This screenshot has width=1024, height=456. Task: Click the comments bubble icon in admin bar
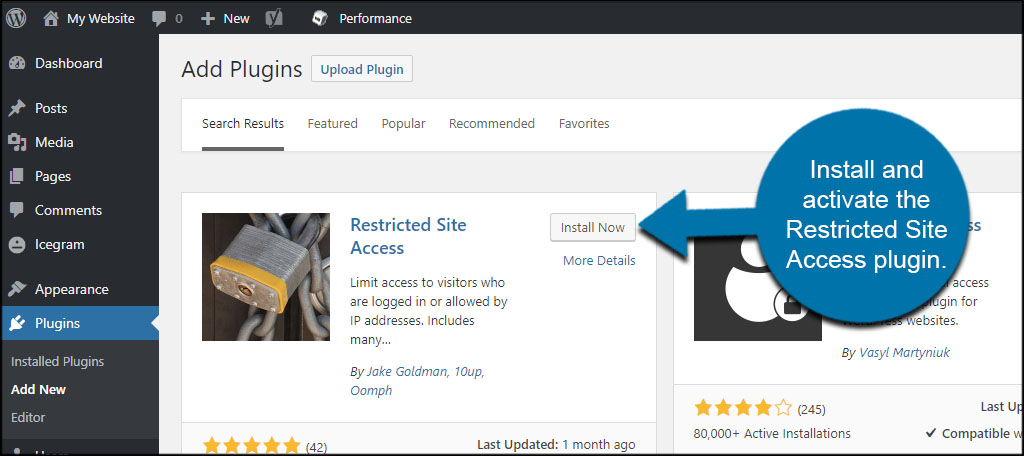160,18
